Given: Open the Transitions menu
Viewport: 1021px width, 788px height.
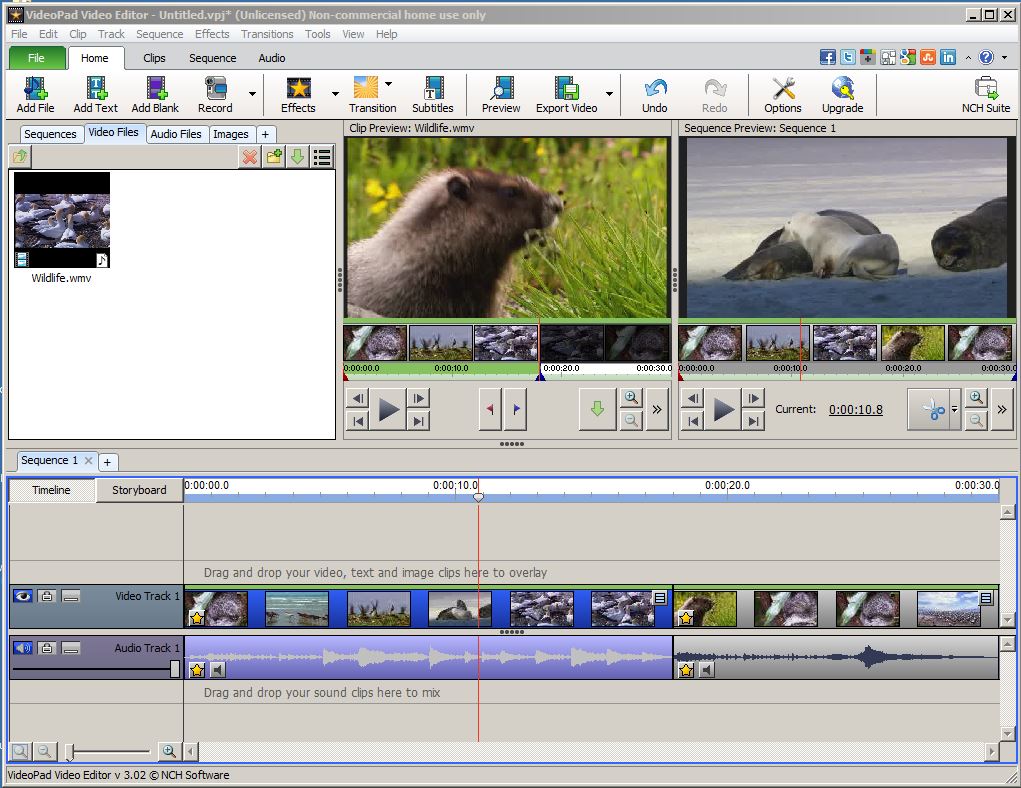Looking at the screenshot, I should (267, 34).
